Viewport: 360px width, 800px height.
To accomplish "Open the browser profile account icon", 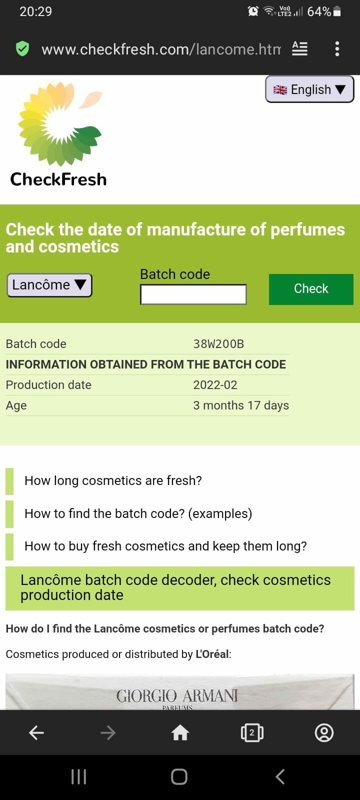I will [x=324, y=733].
